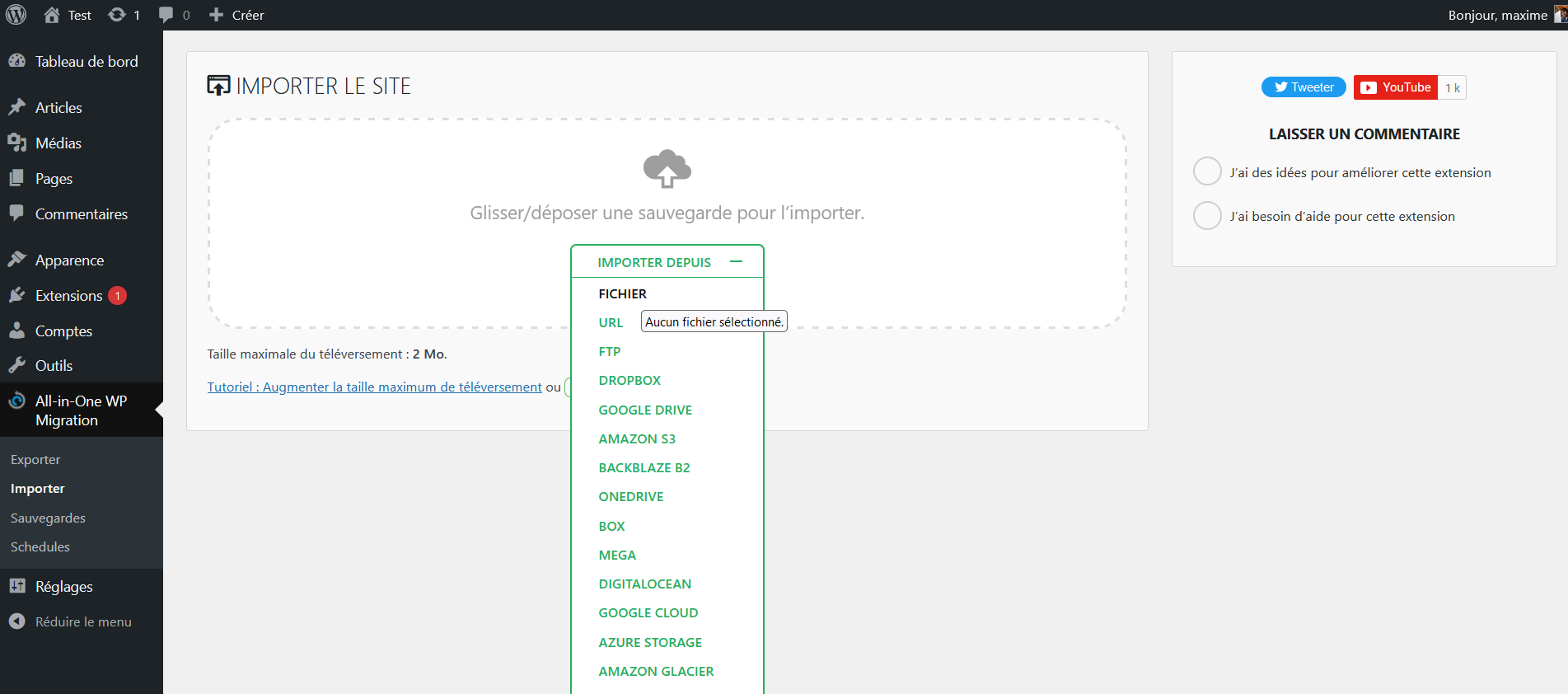1568x694 pixels.
Task: Open the Schedules submenu page
Action: (x=40, y=546)
